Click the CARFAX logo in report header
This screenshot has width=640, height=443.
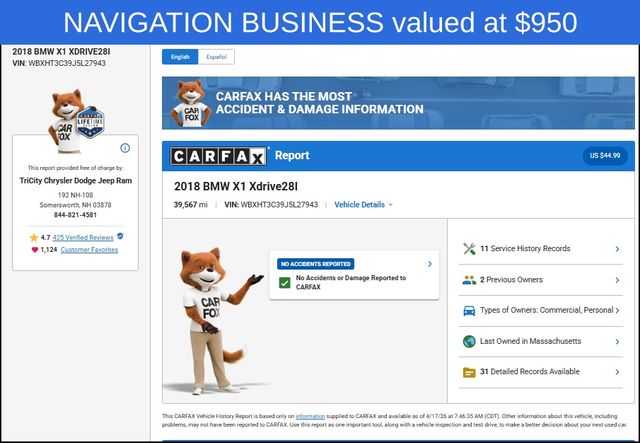click(x=219, y=156)
